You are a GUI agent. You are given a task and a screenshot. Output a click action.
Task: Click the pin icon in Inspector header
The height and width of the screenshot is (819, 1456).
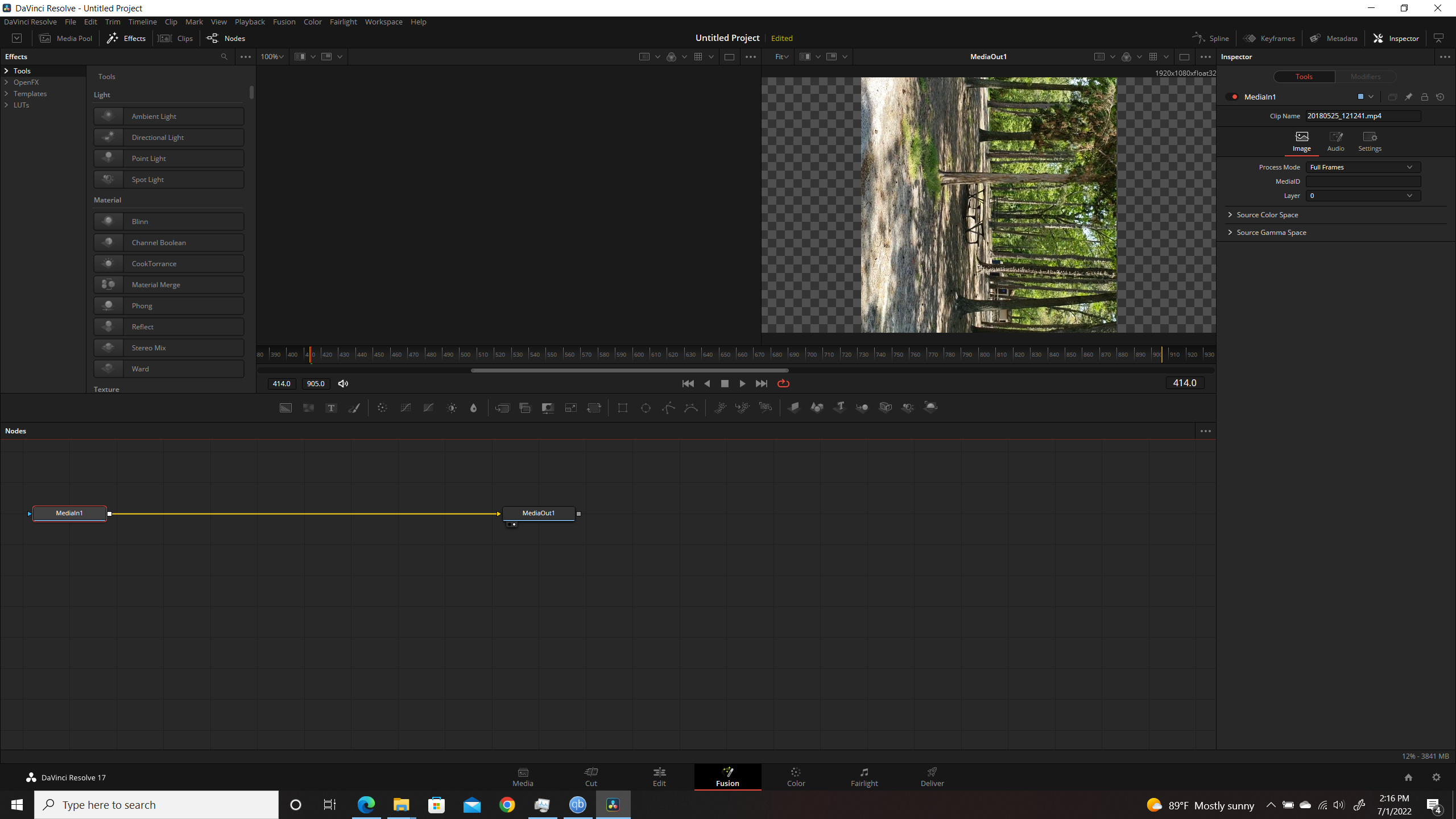(1408, 97)
